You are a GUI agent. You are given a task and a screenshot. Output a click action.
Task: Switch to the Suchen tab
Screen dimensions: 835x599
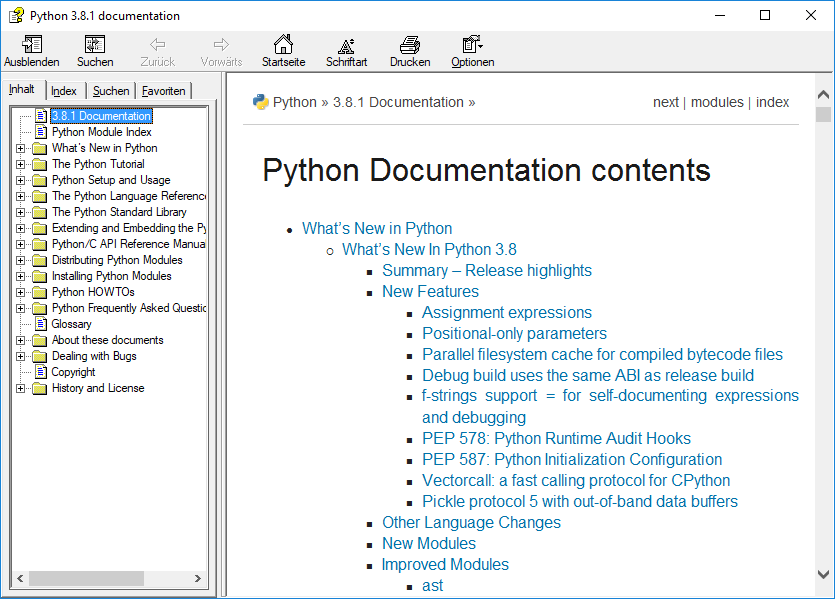(x=111, y=91)
